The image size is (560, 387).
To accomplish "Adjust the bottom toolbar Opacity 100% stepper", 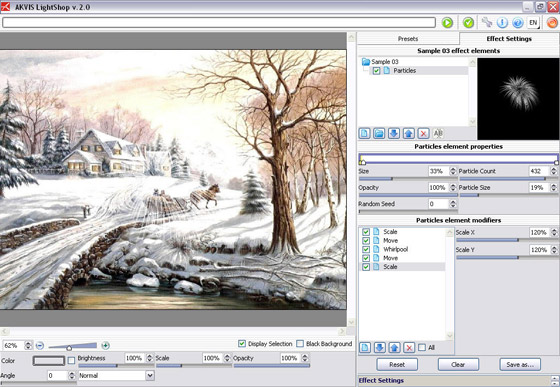I will (x=305, y=358).
